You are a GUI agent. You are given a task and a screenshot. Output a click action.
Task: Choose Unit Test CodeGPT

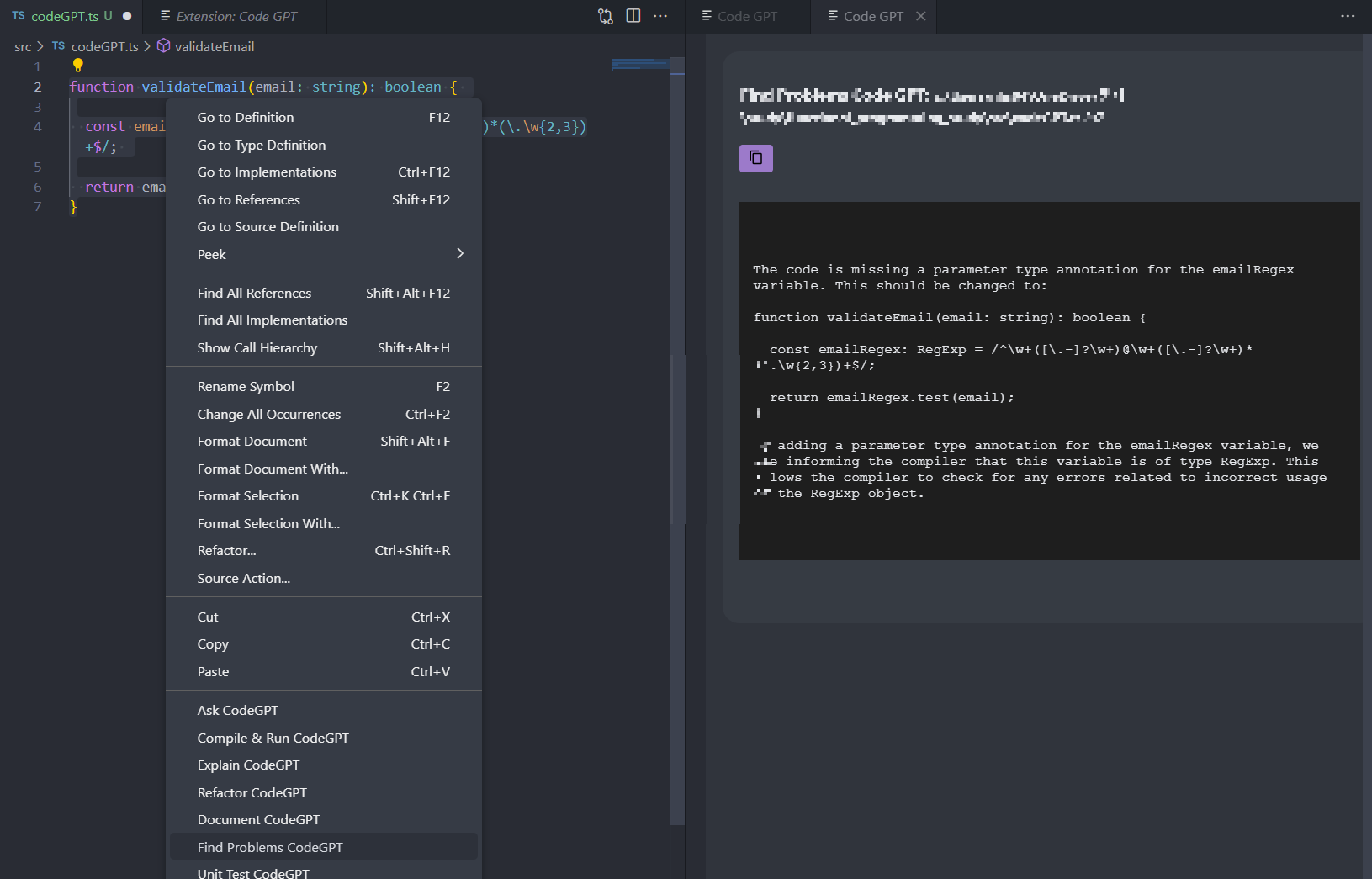click(324, 871)
